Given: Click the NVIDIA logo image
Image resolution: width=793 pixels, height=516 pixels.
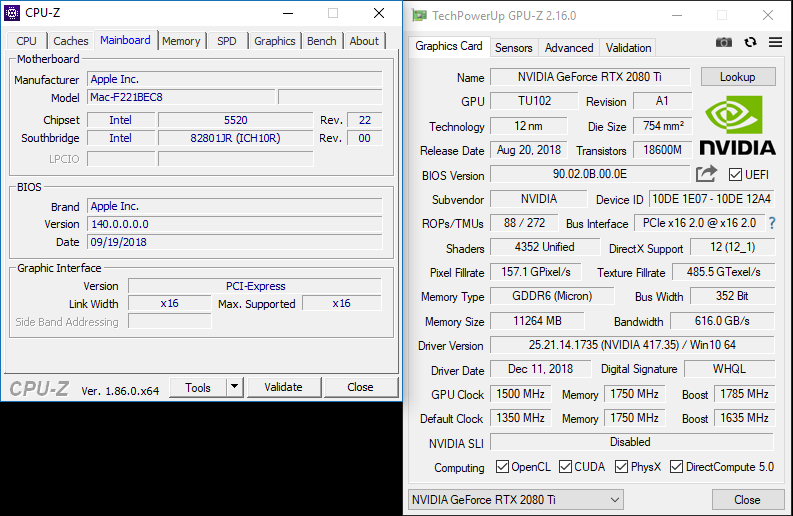Looking at the screenshot, I should [737, 125].
